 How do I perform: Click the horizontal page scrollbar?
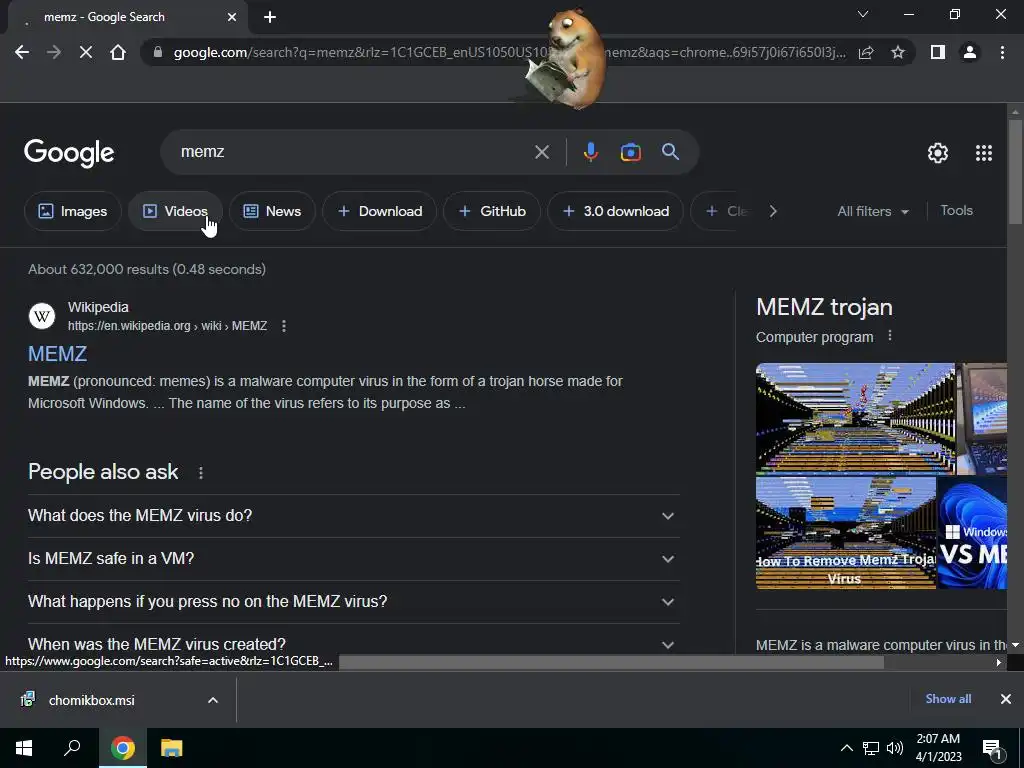[x=611, y=662]
